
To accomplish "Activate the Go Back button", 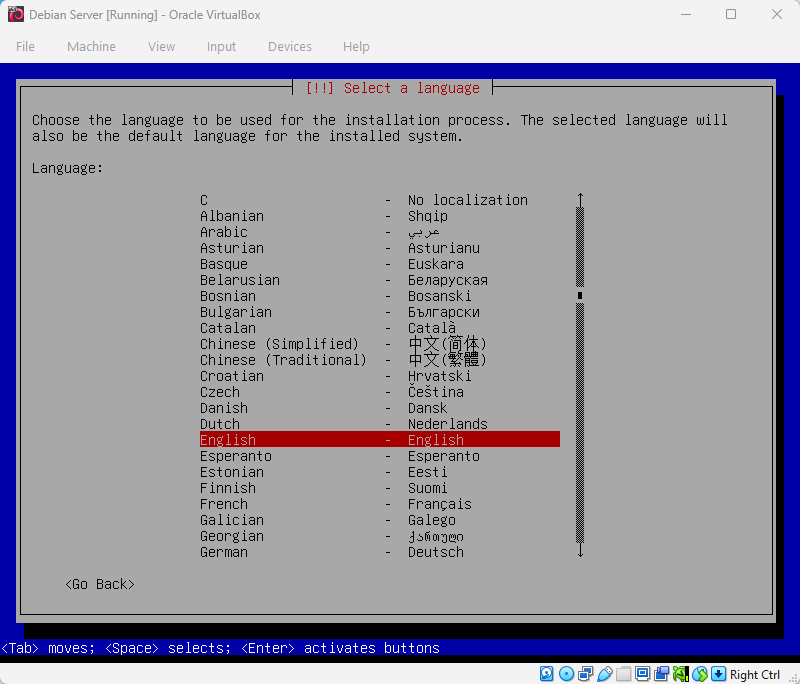I will click(x=99, y=584).
